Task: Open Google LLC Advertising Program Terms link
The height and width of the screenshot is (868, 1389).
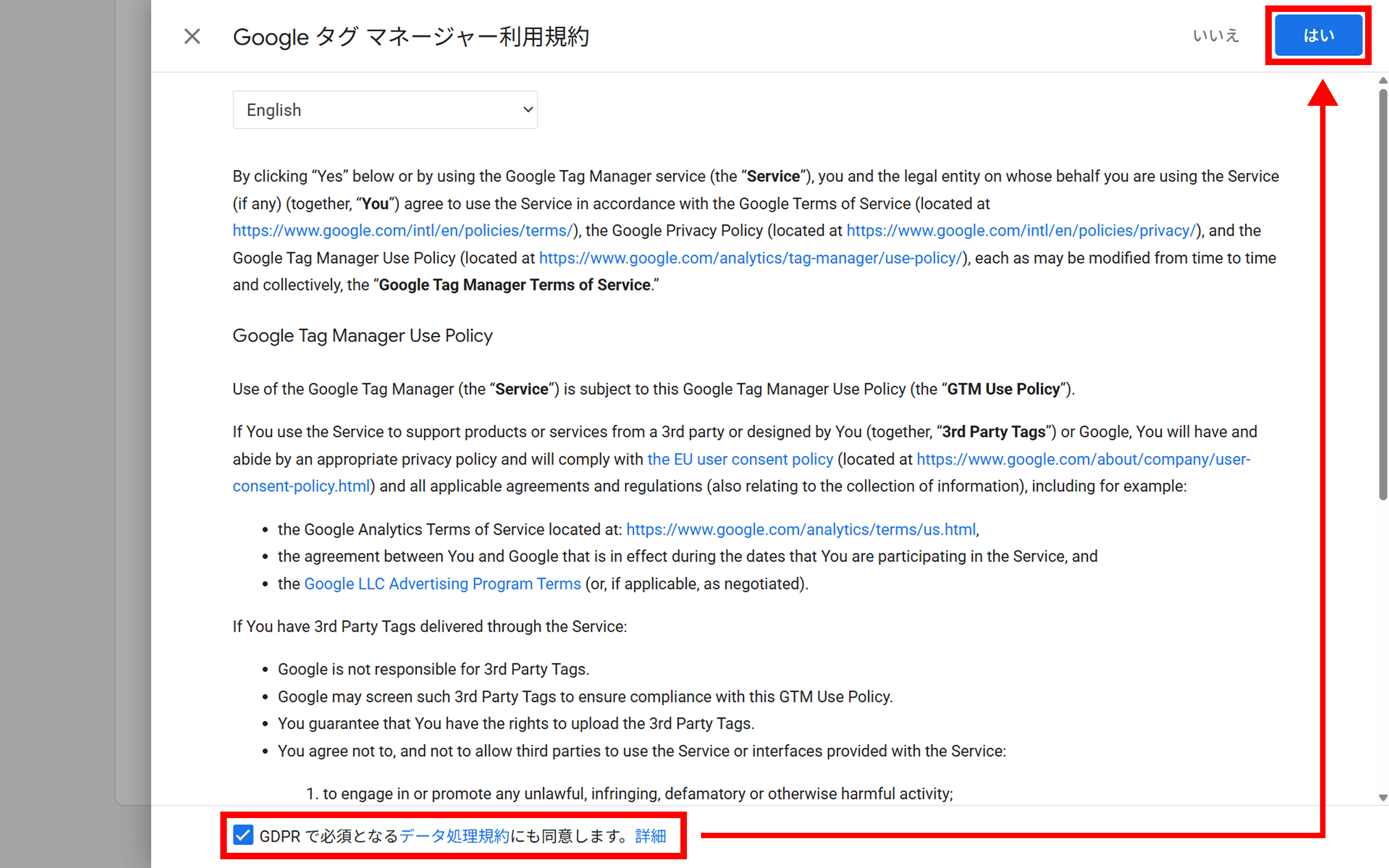Action: [442, 584]
